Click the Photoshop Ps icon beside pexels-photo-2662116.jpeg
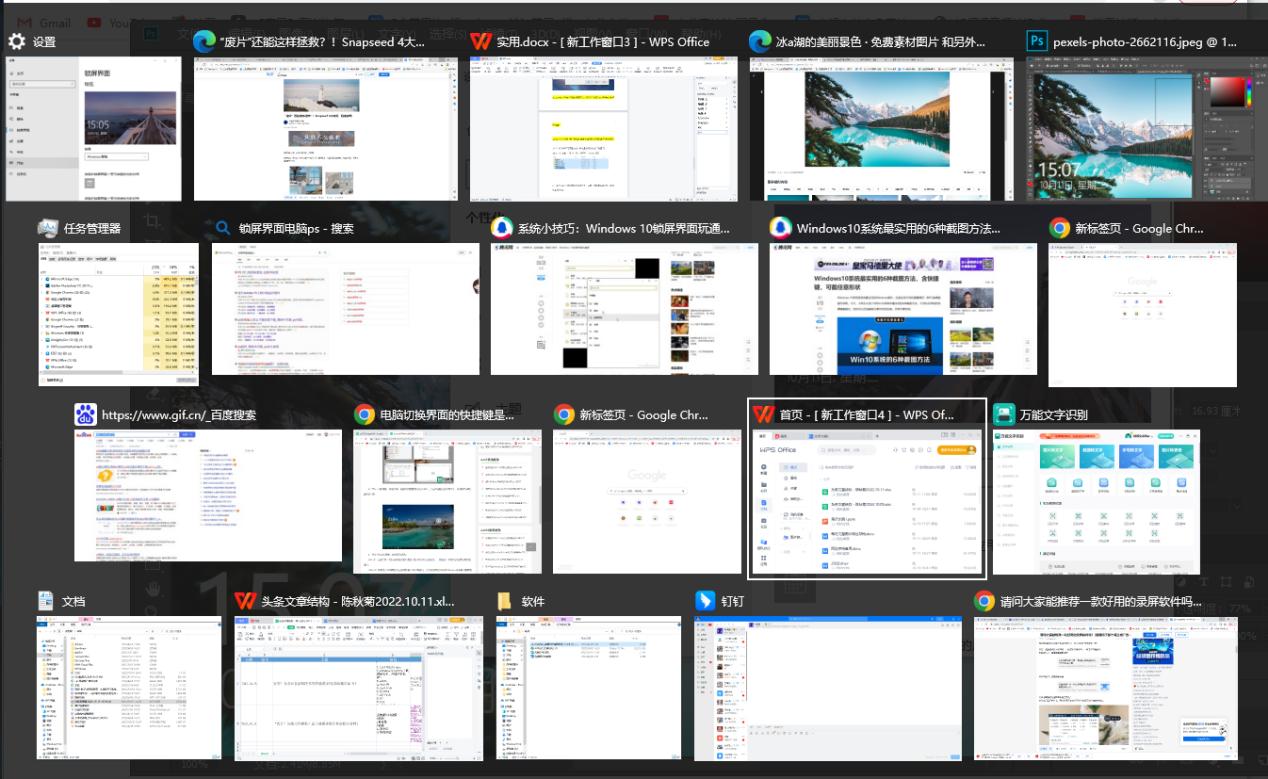The height and width of the screenshot is (779, 1268). point(1037,42)
